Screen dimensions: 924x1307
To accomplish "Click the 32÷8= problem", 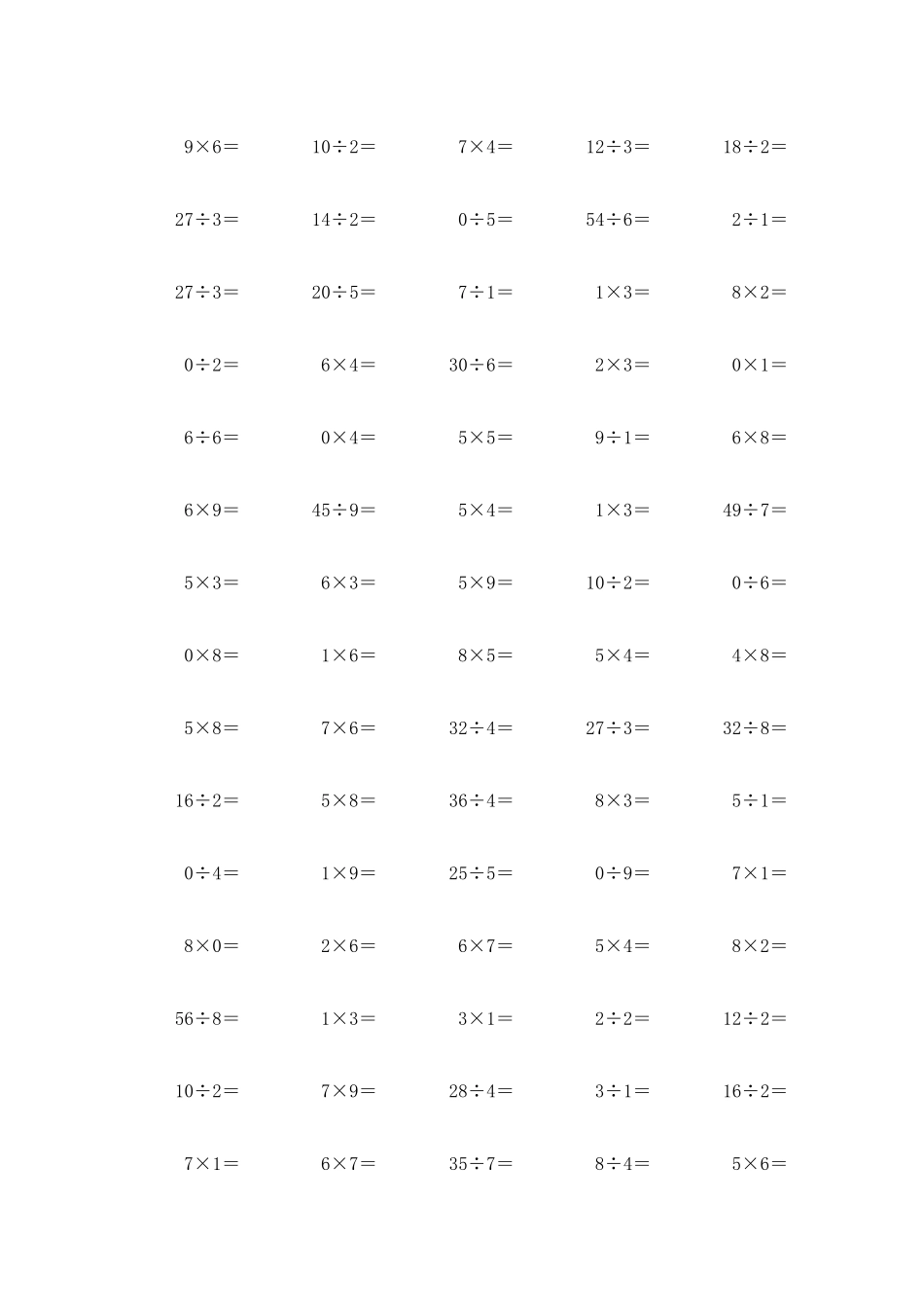I will [x=755, y=728].
